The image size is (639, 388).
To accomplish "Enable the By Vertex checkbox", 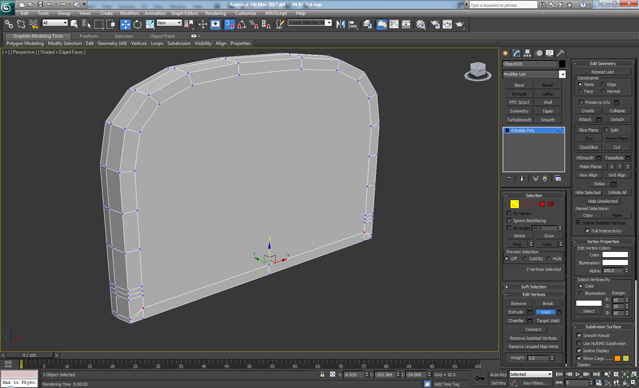I will point(509,213).
